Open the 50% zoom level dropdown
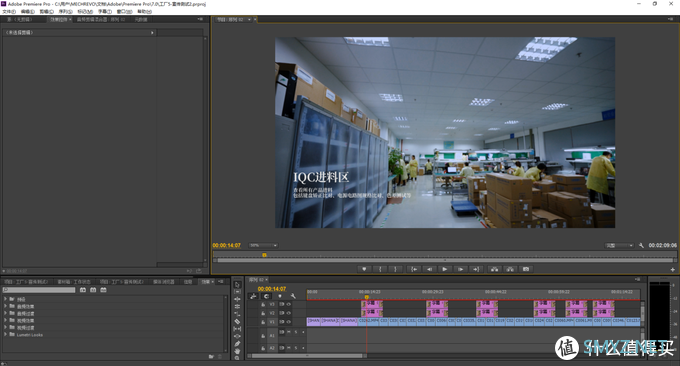Viewport: 680px width, 366px height. 263,245
